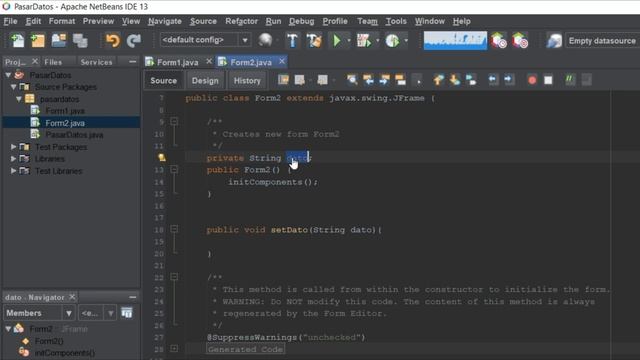640x360 pixels.
Task: Run the project with the green play icon
Action: point(337,40)
